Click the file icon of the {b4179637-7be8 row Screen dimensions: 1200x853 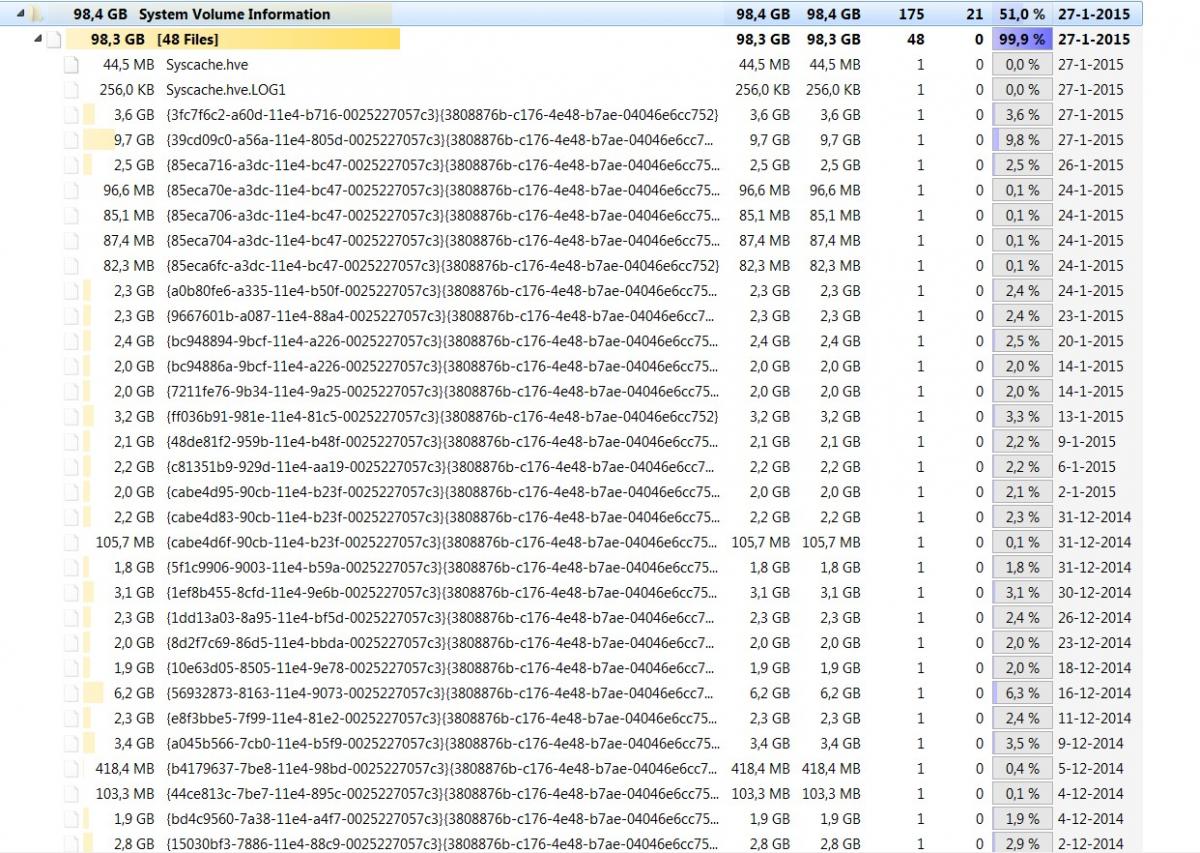click(70, 768)
